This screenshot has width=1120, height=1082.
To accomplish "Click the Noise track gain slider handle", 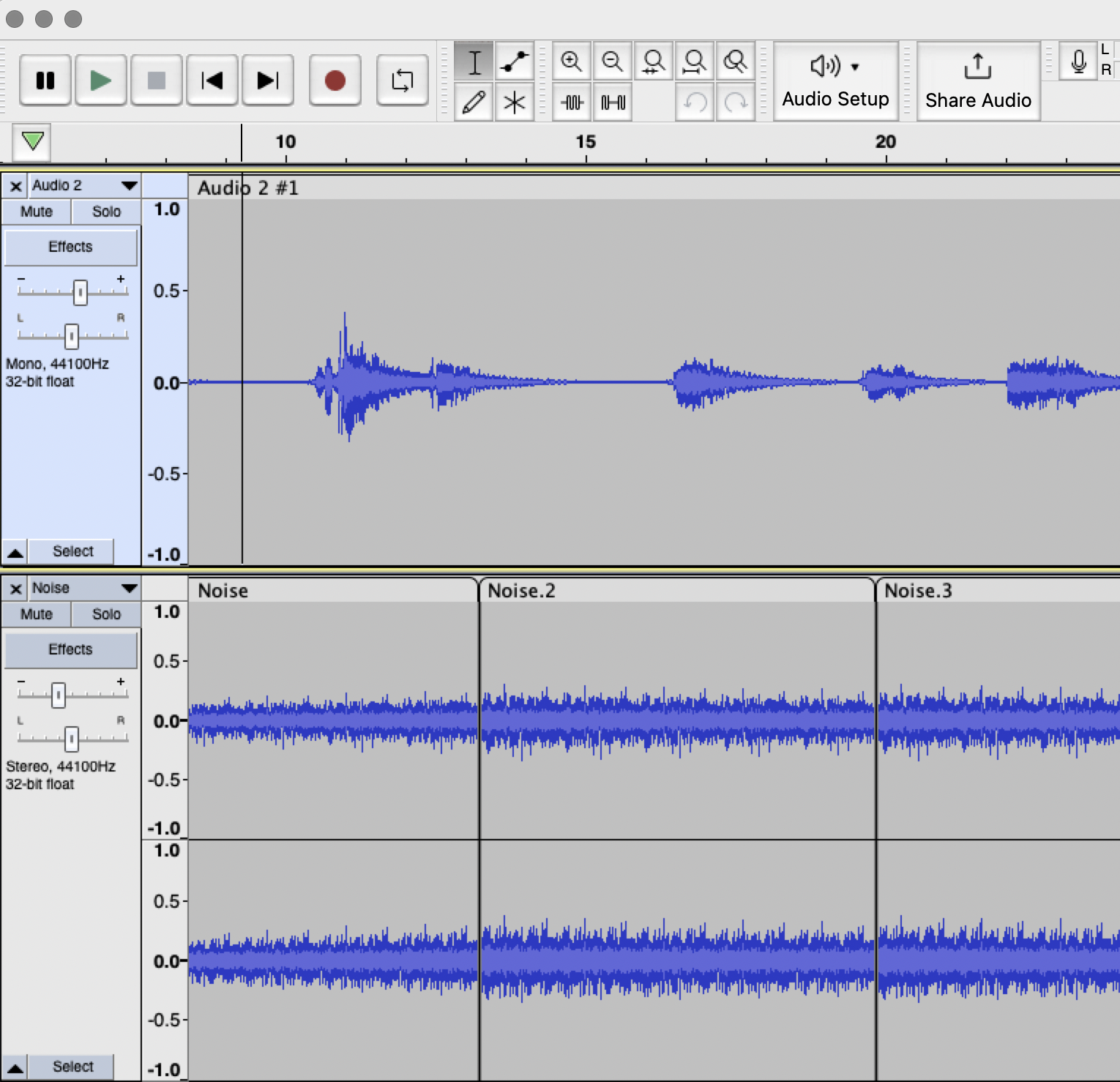I will coord(59,695).
